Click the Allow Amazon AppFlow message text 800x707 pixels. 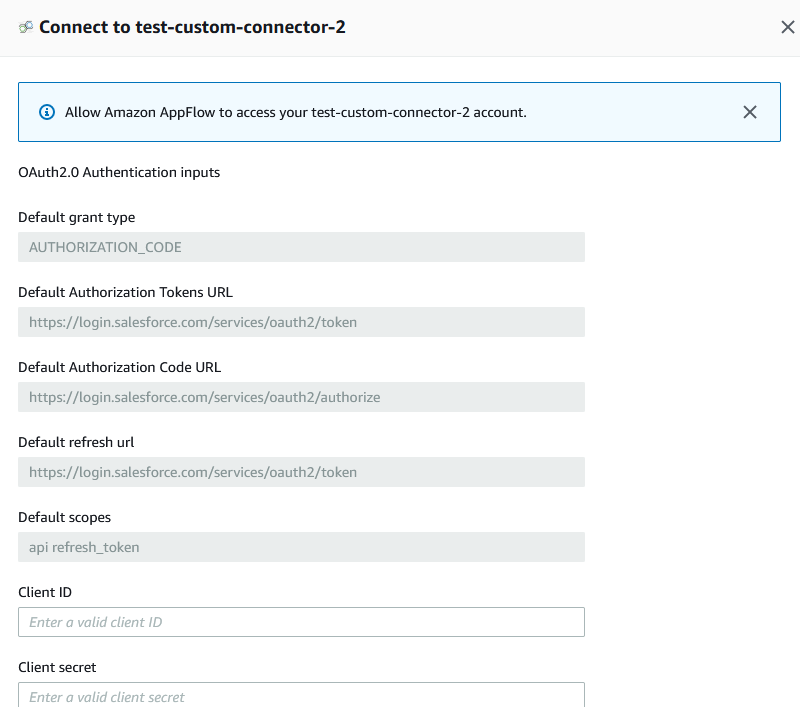(295, 112)
